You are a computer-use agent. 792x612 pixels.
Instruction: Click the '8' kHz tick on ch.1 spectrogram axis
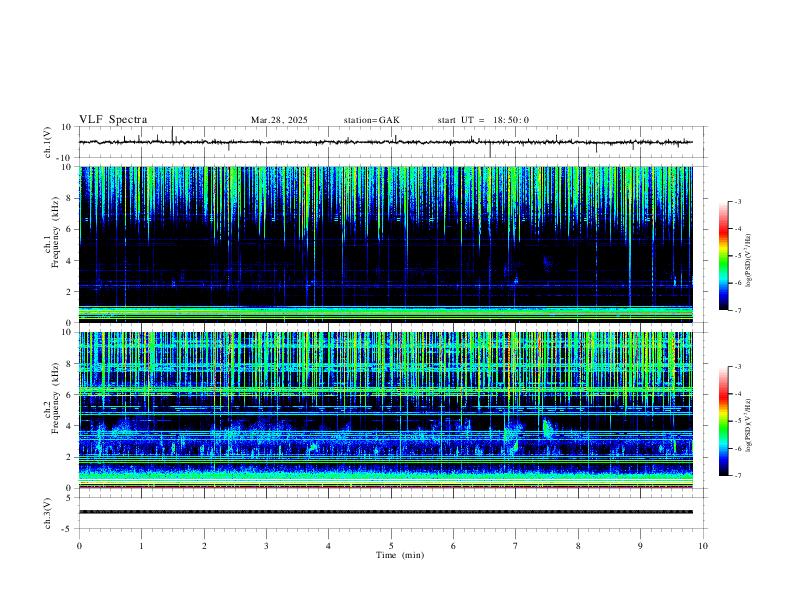[x=69, y=198]
